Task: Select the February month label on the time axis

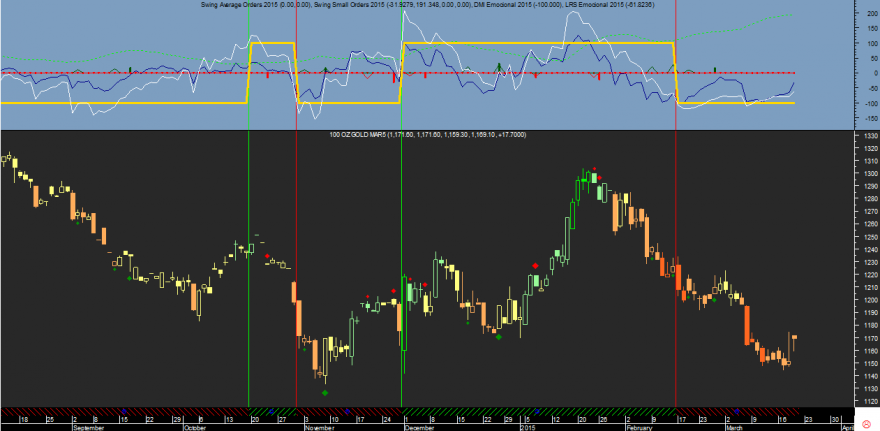Action: point(639,427)
